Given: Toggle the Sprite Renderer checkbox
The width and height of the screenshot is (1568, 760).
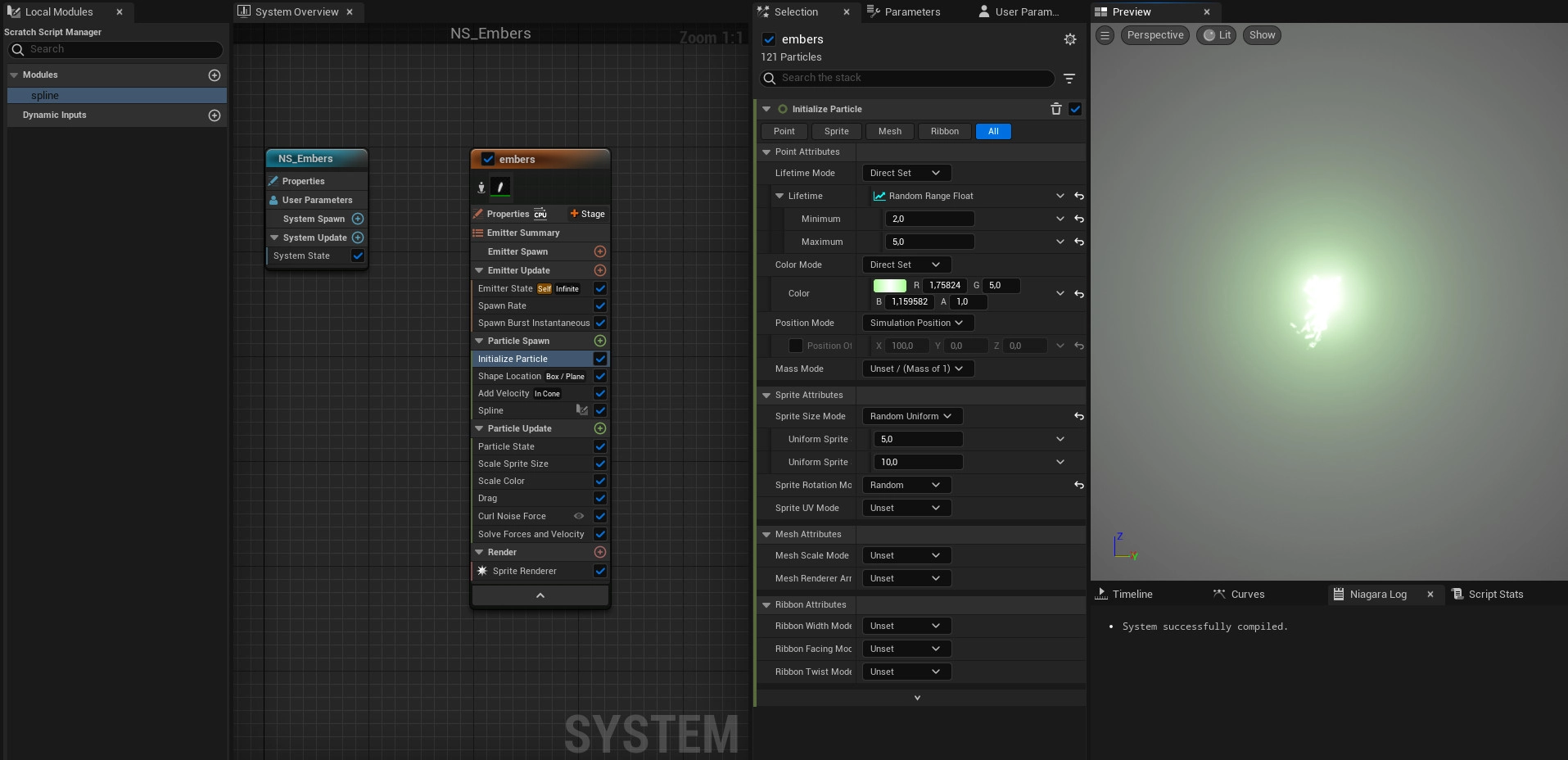Looking at the screenshot, I should [x=600, y=571].
